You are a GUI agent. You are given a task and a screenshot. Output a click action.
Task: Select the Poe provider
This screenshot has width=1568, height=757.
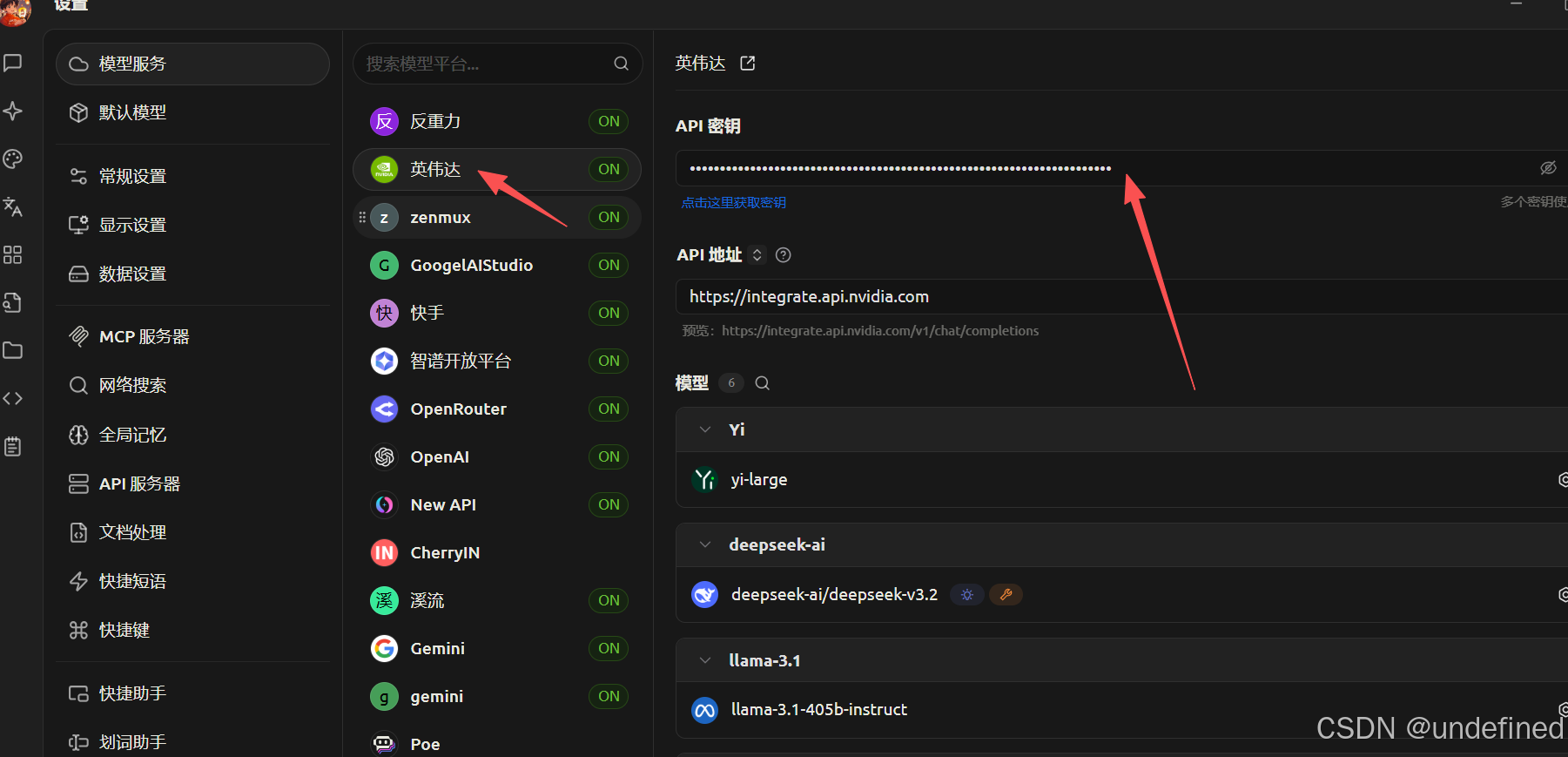coord(497,743)
